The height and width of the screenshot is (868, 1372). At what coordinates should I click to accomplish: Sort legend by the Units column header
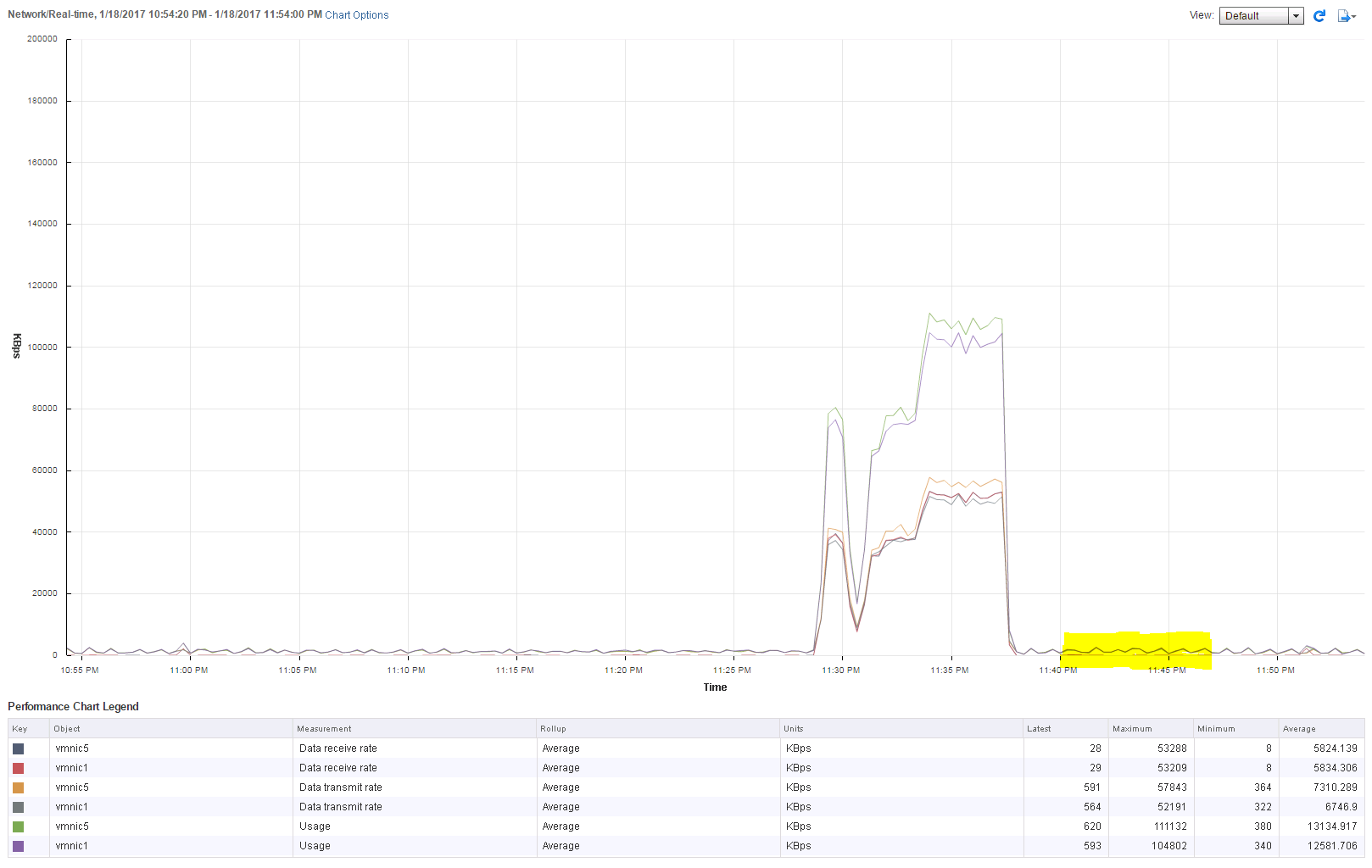coord(901,729)
